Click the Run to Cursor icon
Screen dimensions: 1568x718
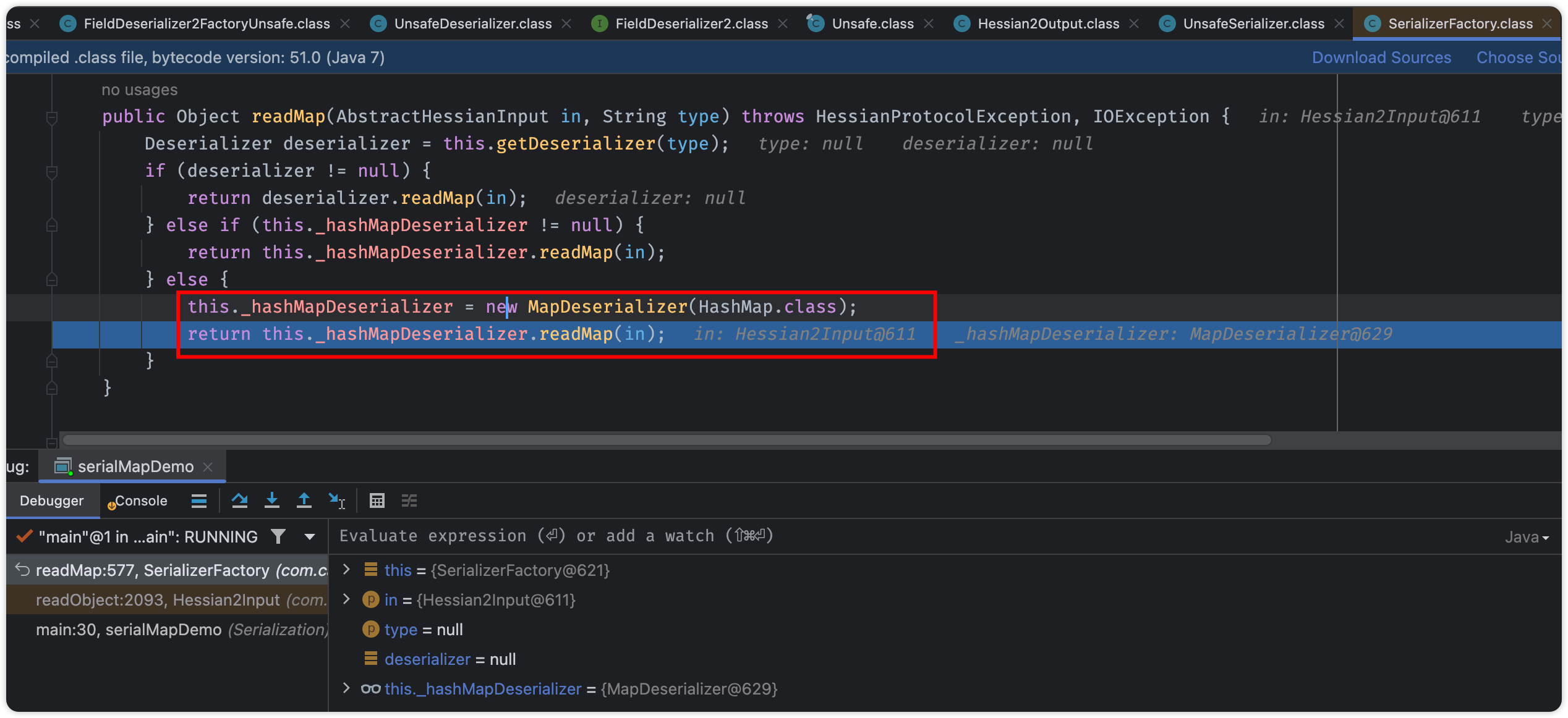(x=337, y=500)
